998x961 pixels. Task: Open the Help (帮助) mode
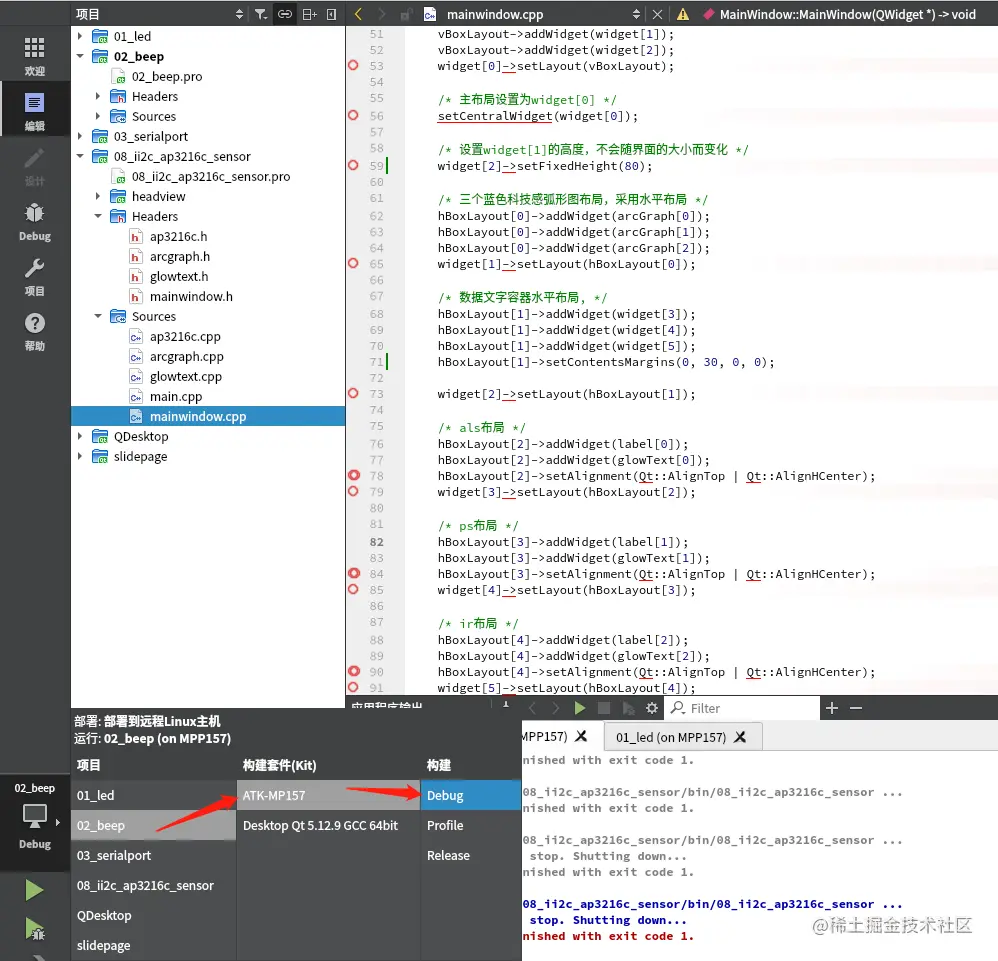34,332
